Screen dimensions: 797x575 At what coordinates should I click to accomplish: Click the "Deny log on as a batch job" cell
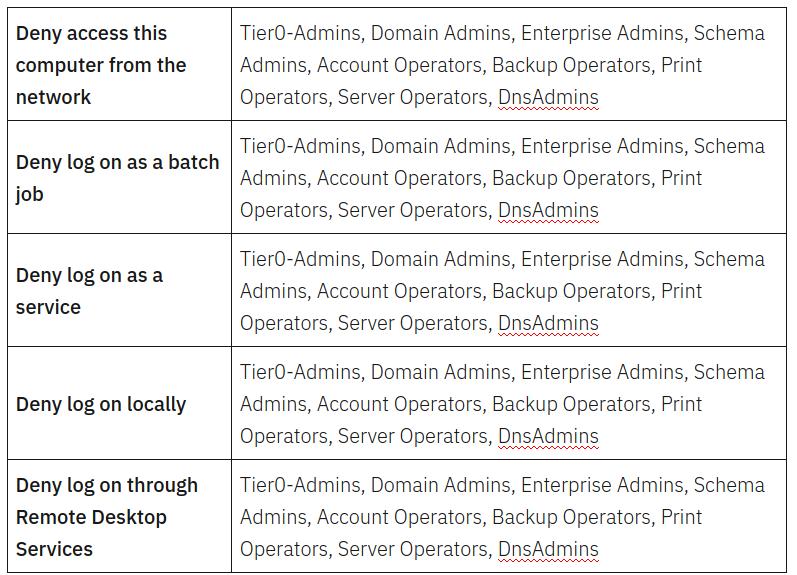point(117,178)
